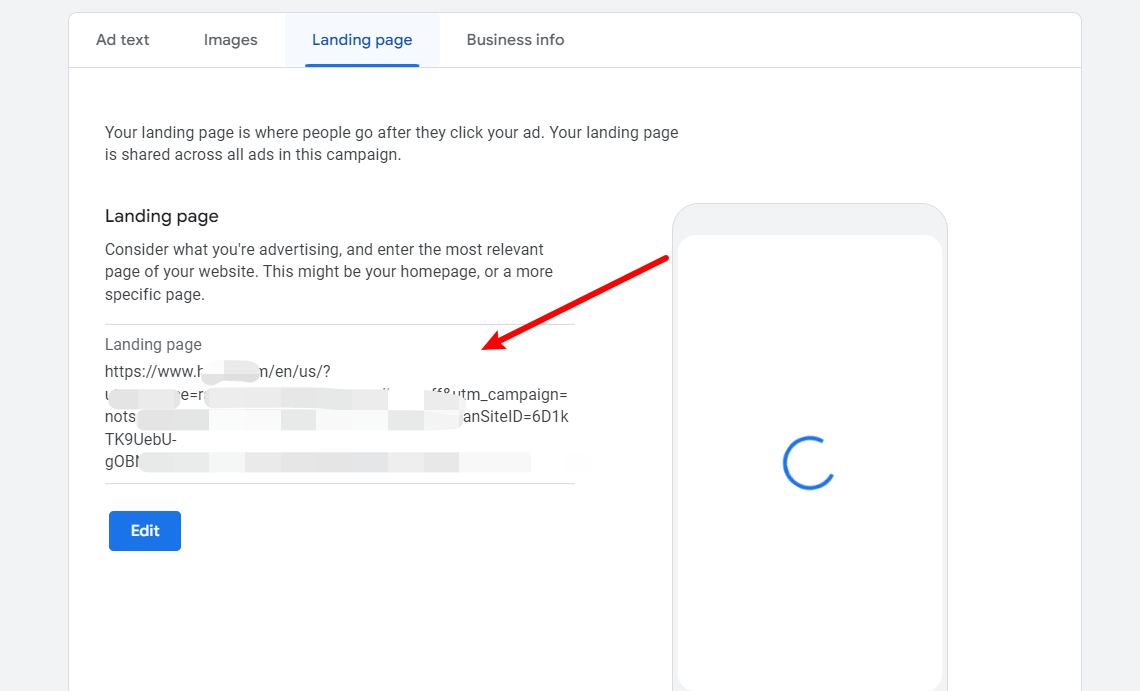Click the 'specific page.' text line
This screenshot has height=691, width=1140.
pyautogui.click(x=154, y=295)
